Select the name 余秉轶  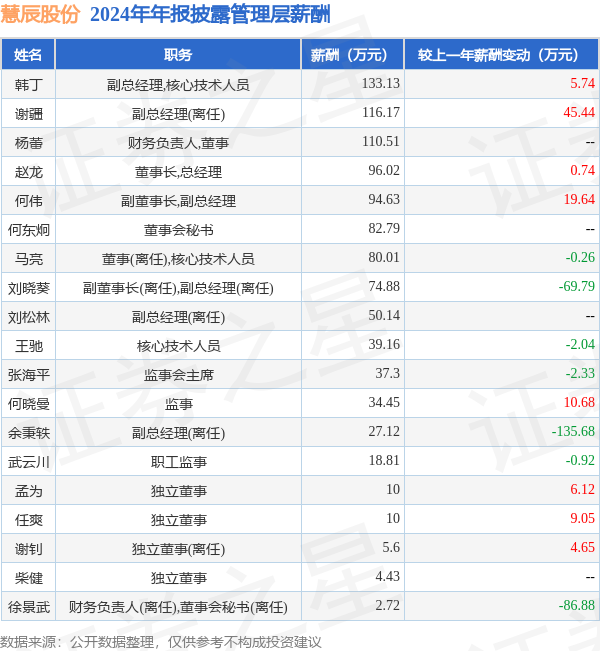[29, 433]
